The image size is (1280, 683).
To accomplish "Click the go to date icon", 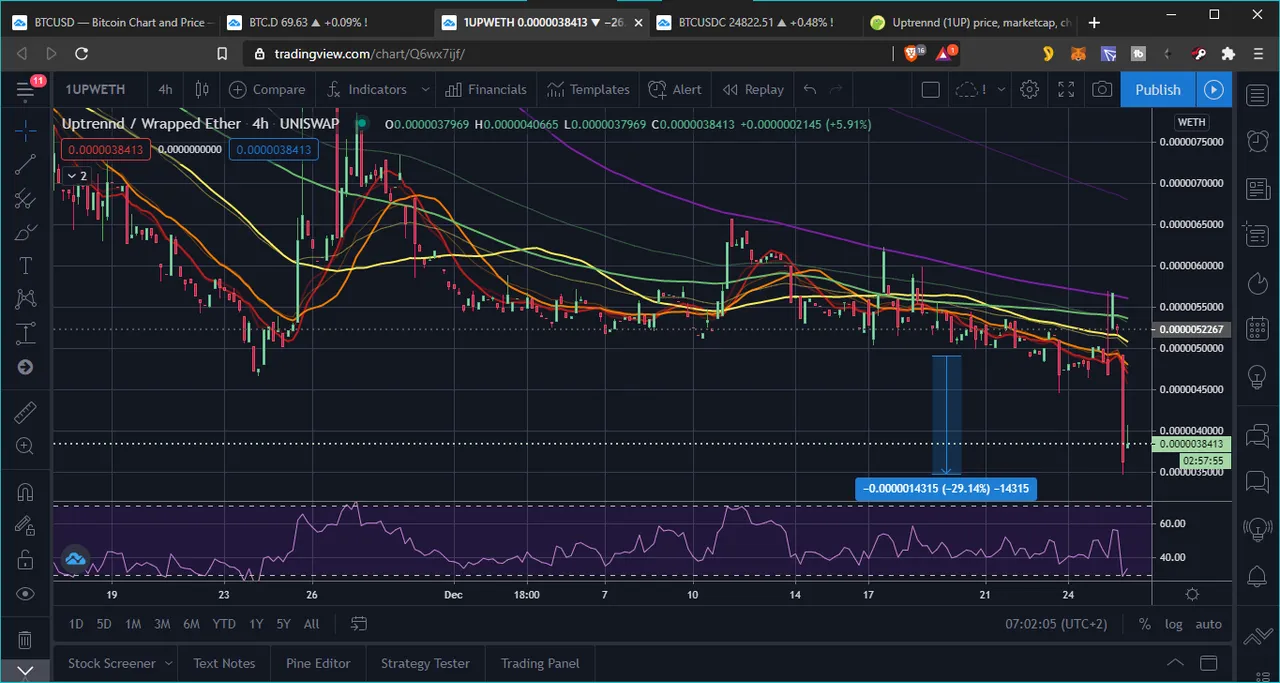I will [x=359, y=624].
